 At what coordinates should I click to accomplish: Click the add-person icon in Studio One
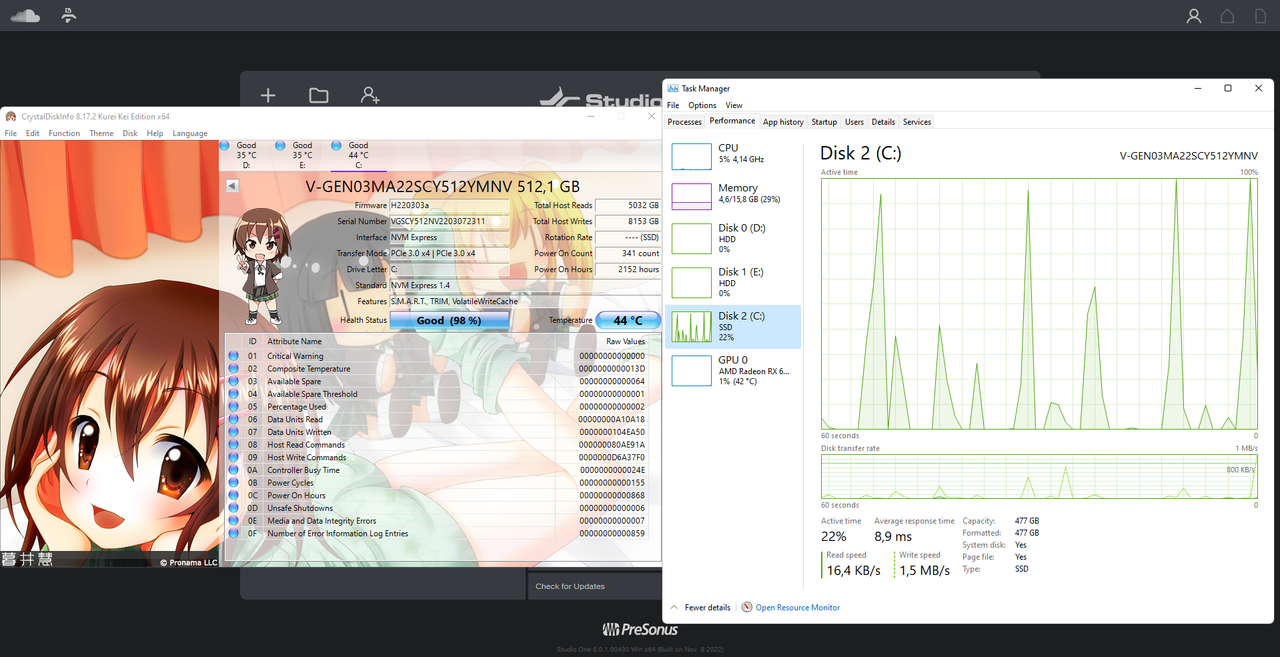(370, 95)
